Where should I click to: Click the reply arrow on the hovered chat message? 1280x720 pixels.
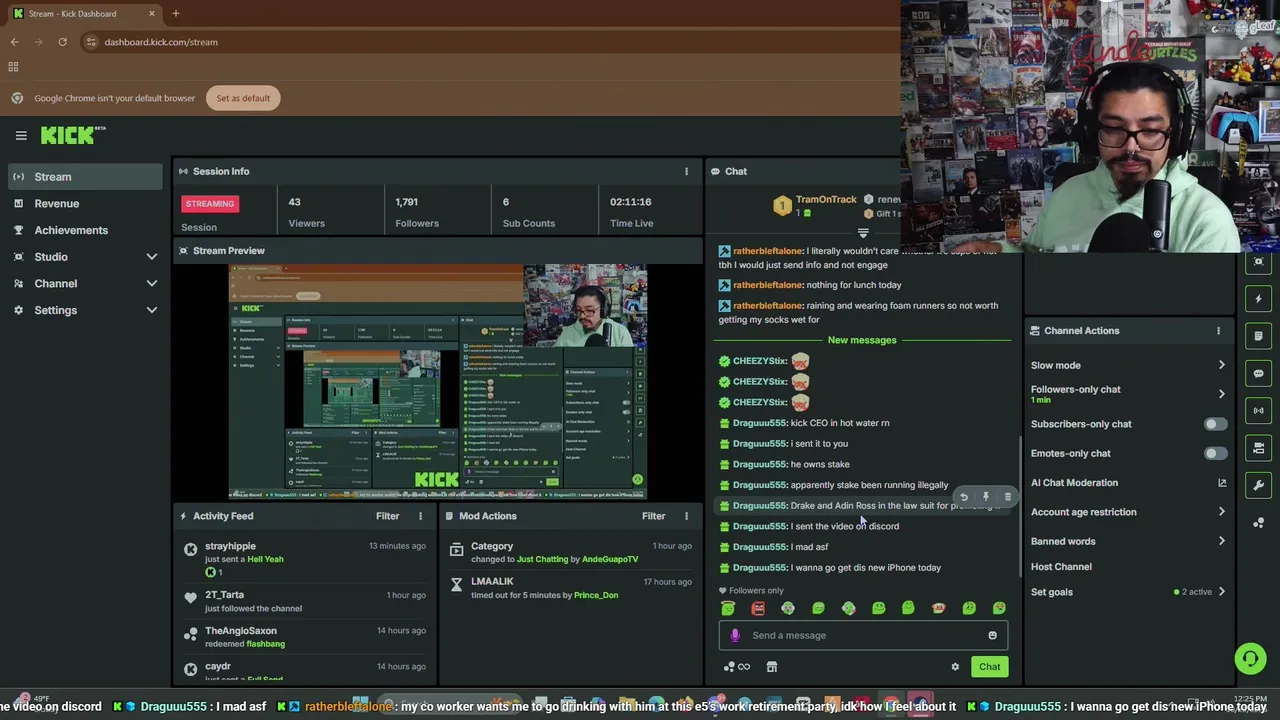963,497
